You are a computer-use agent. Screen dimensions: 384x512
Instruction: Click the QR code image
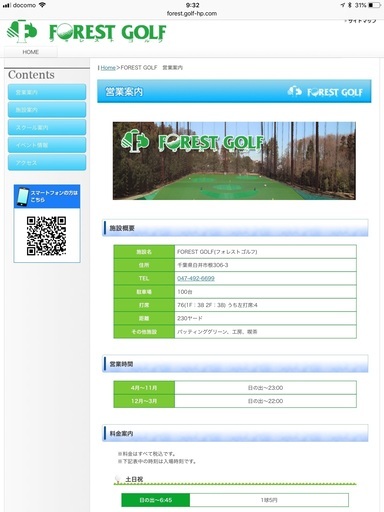tap(46, 236)
